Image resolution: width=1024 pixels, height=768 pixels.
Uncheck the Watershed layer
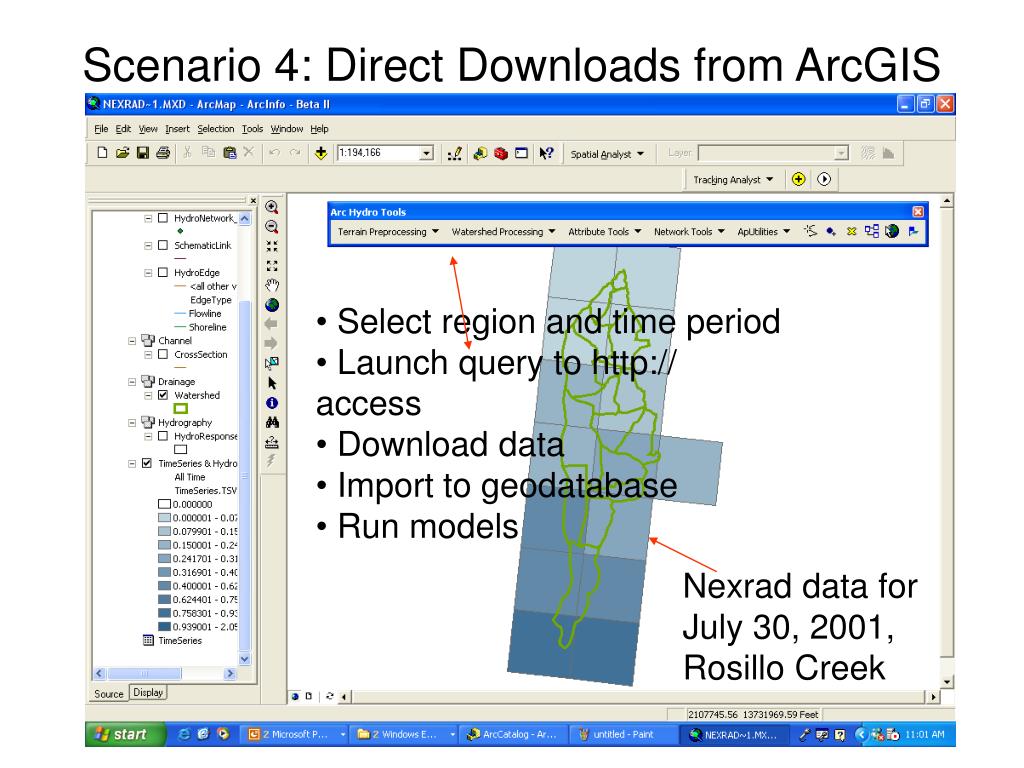click(163, 395)
